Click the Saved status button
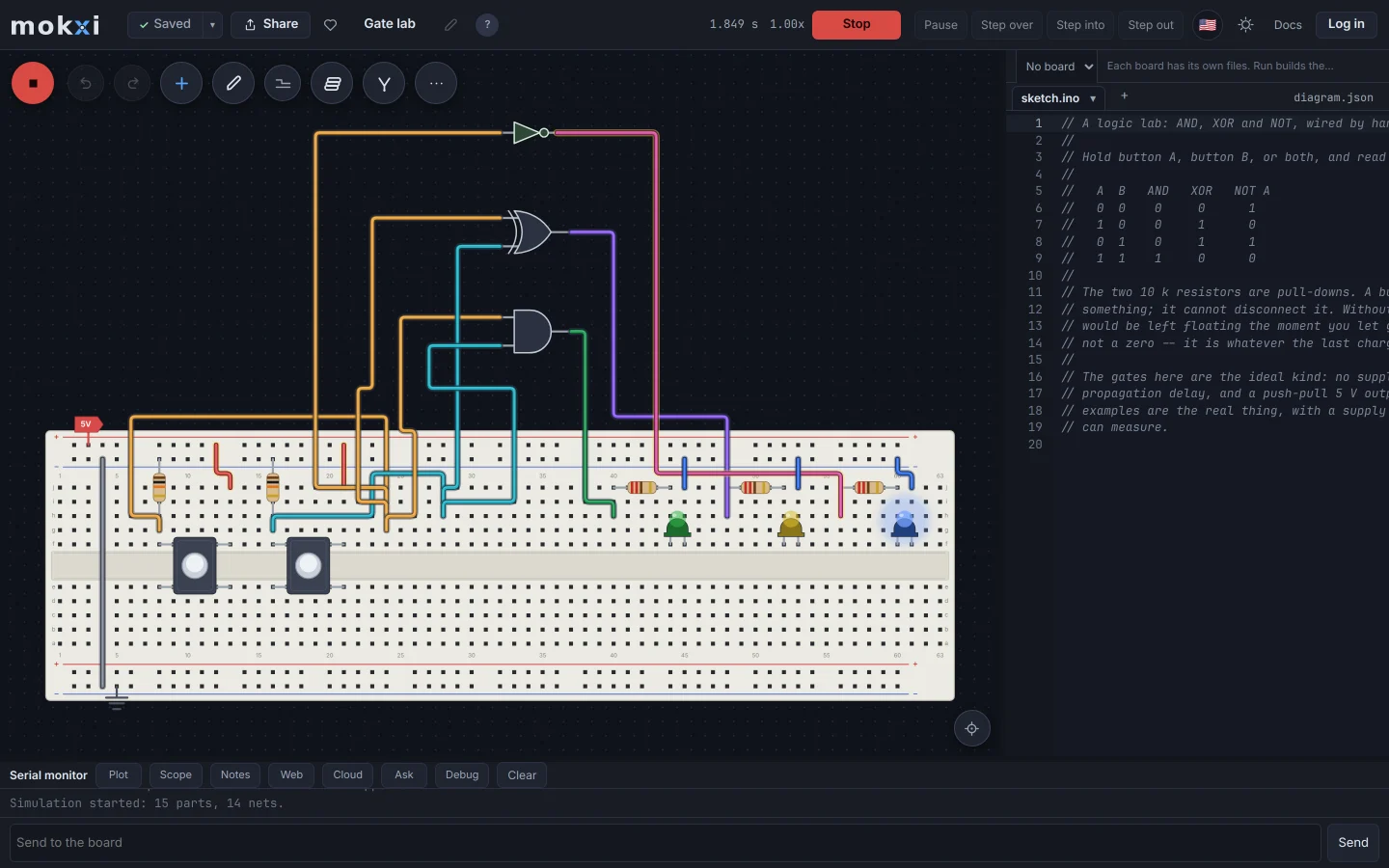 coord(165,25)
